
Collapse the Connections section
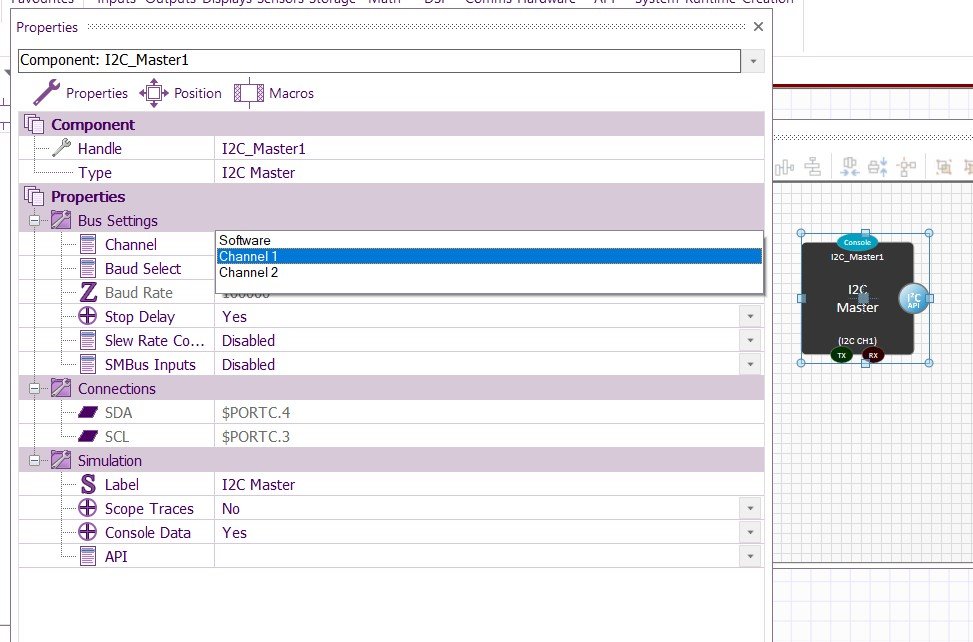click(36, 388)
